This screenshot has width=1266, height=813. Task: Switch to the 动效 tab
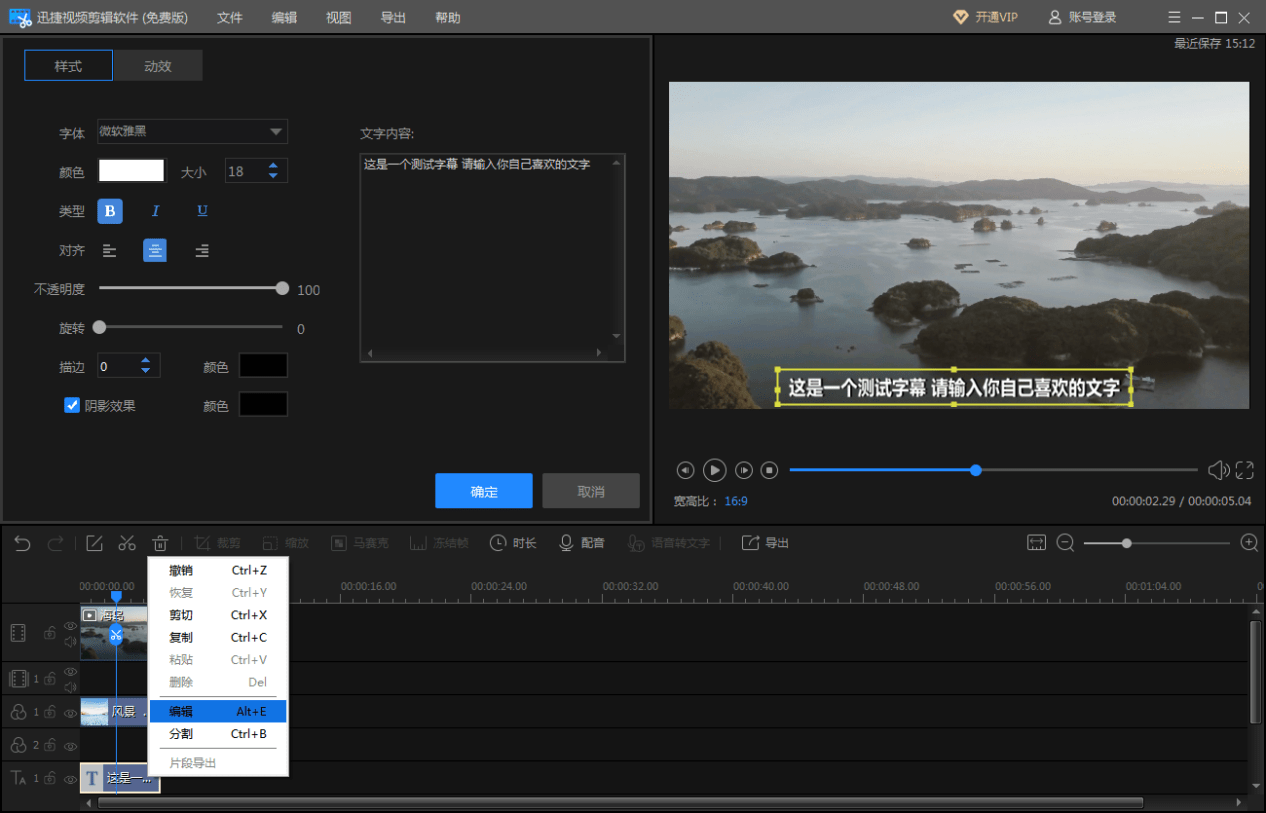[x=158, y=66]
